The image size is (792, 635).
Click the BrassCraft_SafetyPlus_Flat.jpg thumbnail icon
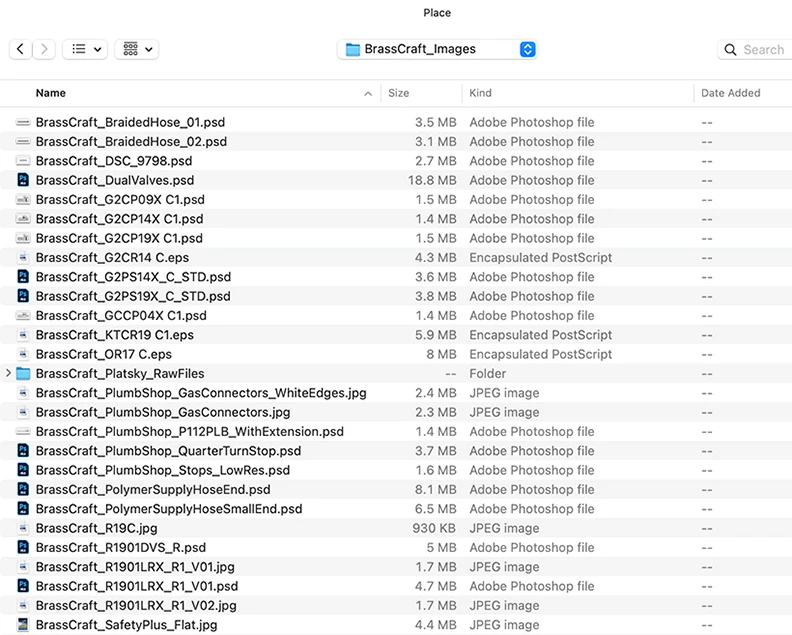click(x=23, y=625)
